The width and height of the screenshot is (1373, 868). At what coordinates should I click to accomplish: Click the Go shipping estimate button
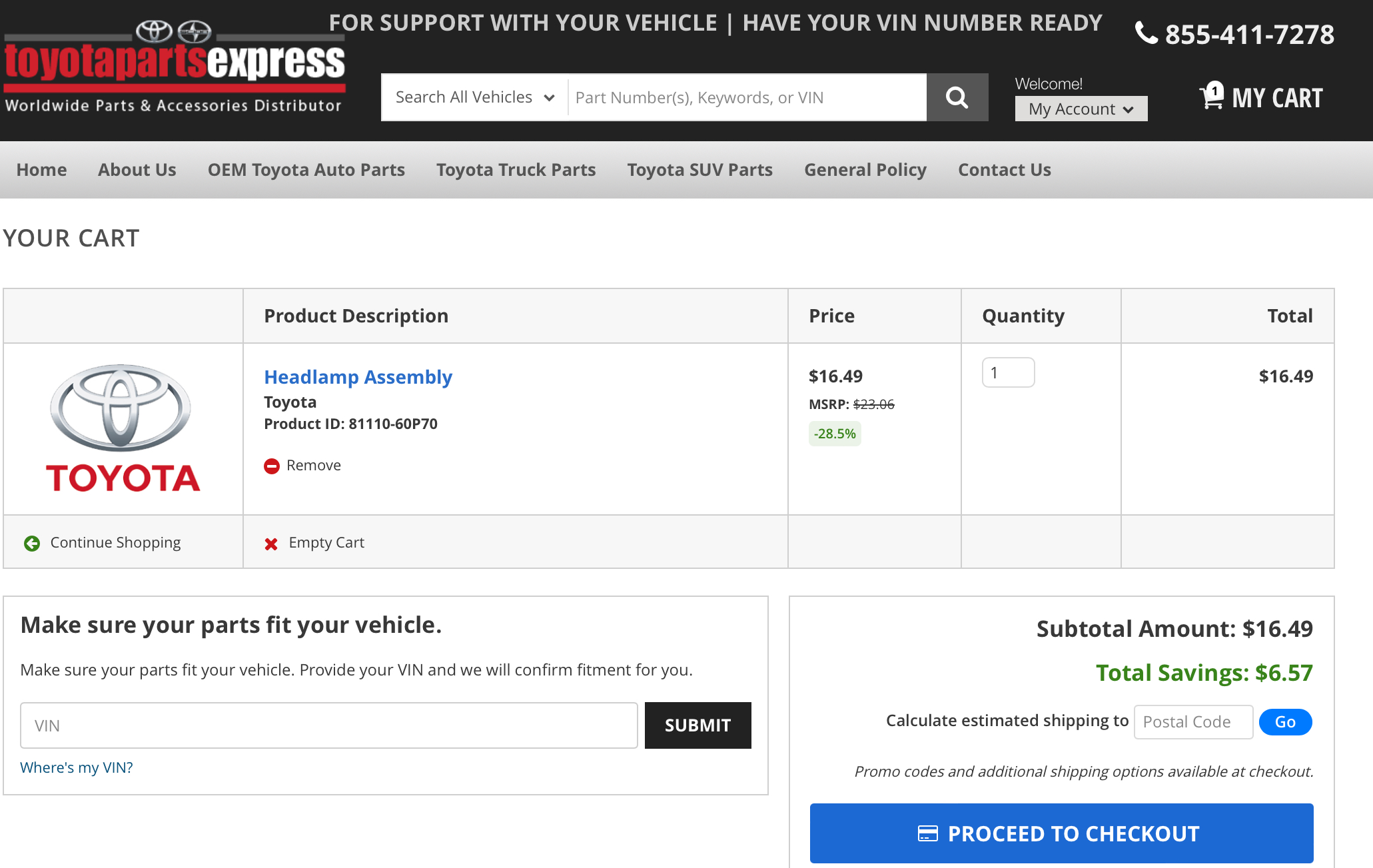[1284, 722]
